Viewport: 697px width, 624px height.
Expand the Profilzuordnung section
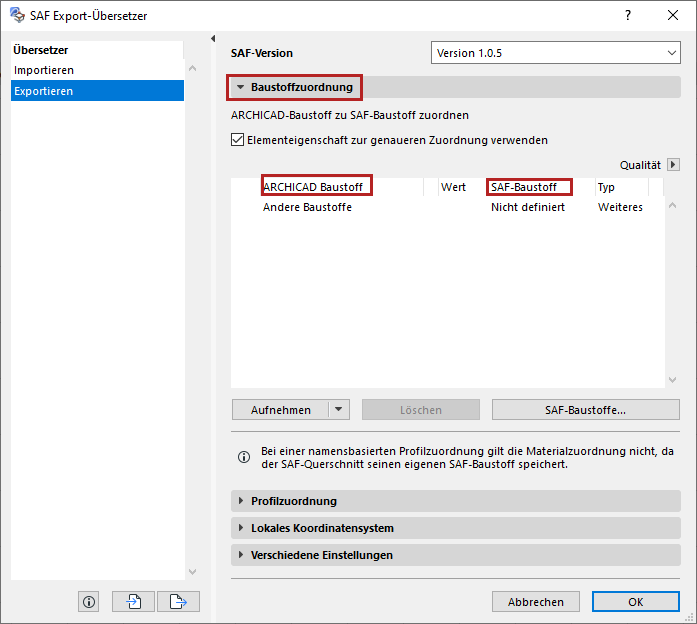click(x=241, y=501)
